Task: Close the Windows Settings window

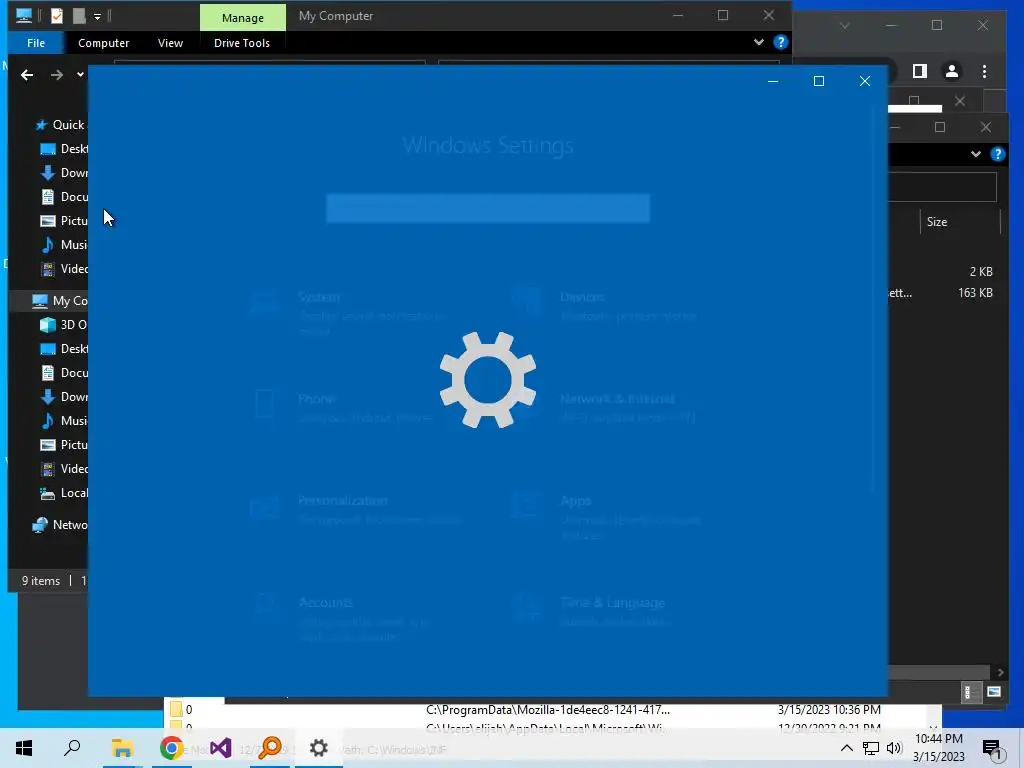Action: (x=865, y=81)
